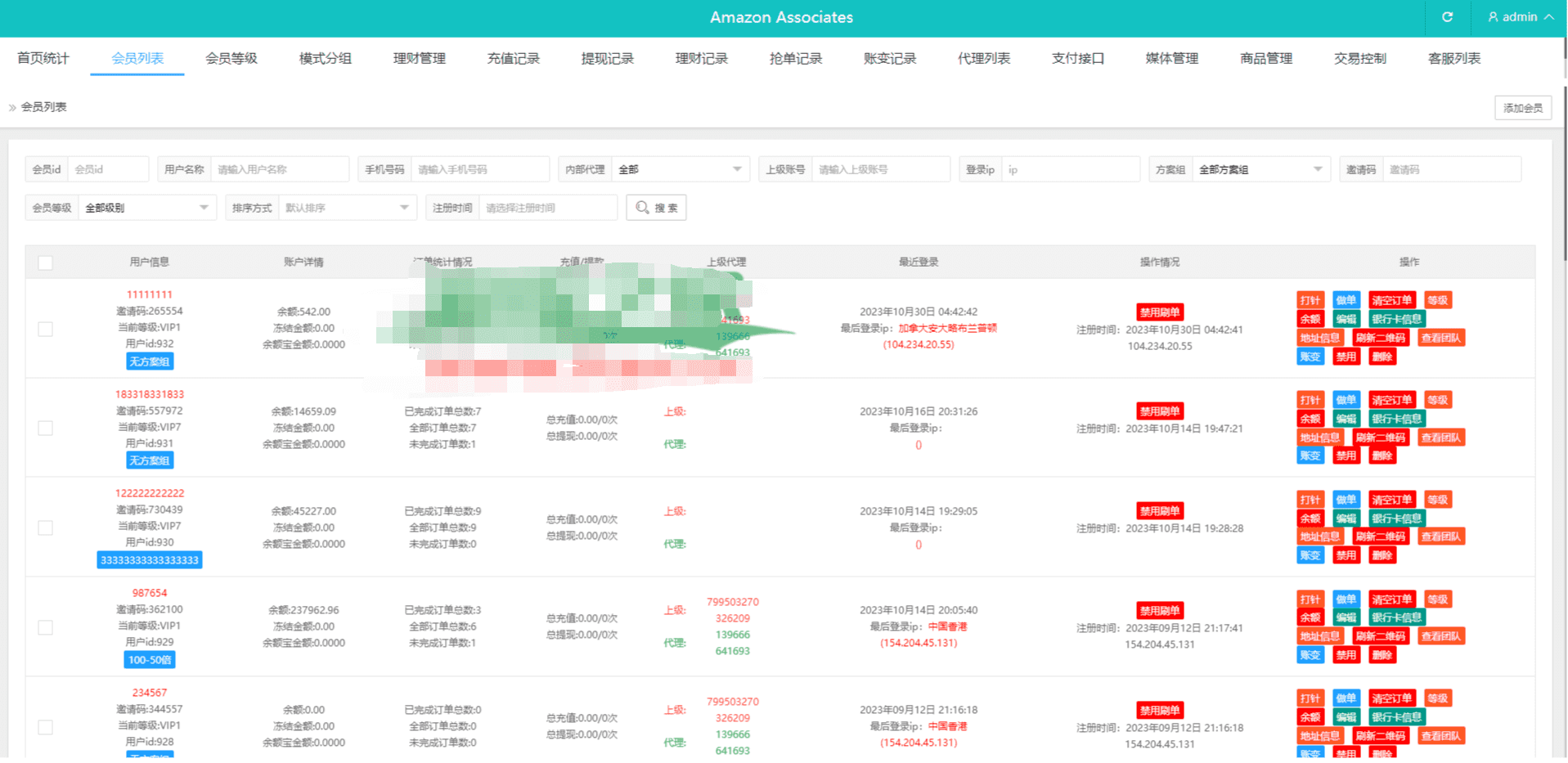Click 删除 for user 122222222222
This screenshot has height=763, width=1568.
[x=1382, y=555]
